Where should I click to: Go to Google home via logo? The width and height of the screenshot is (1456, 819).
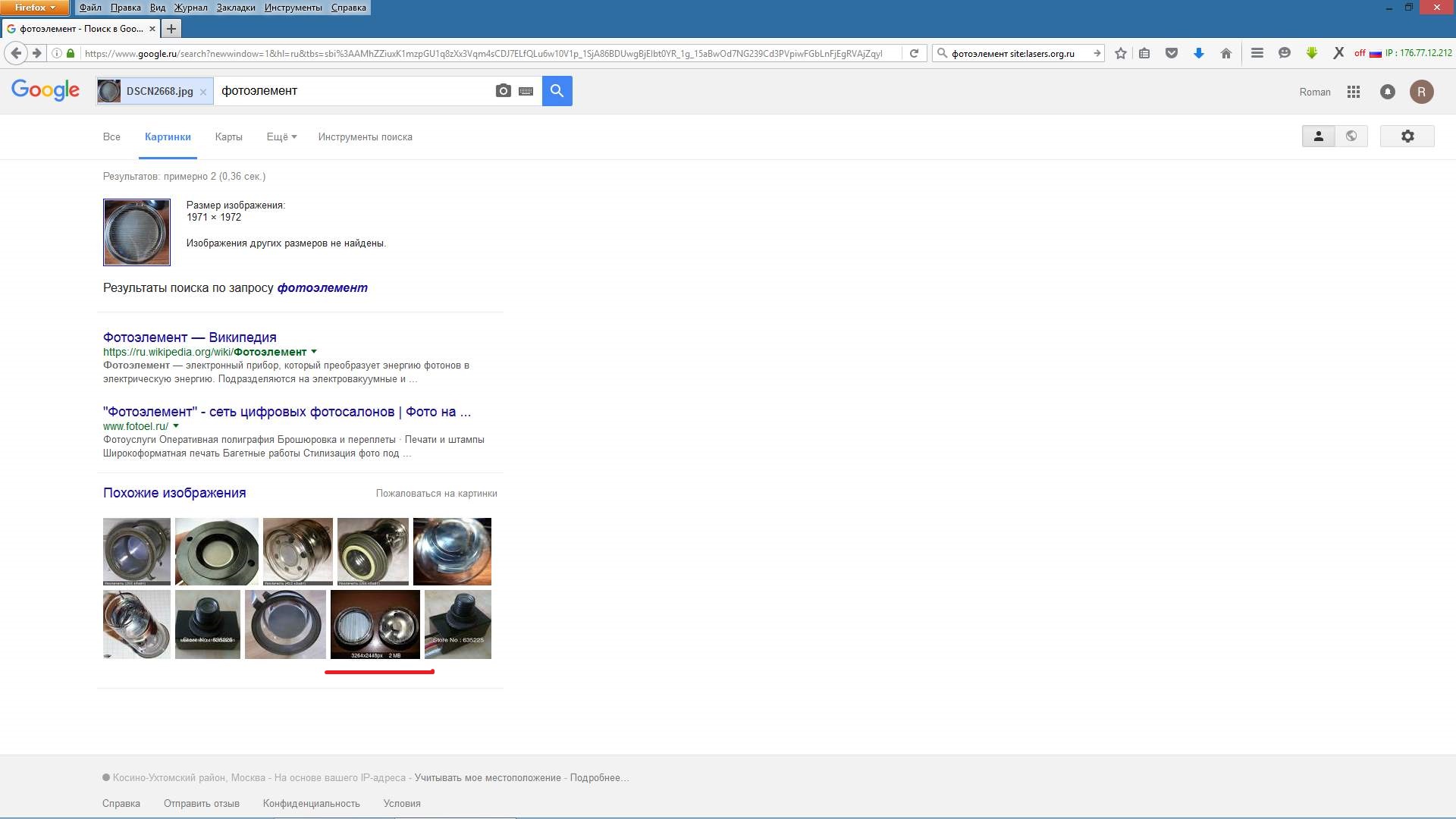pyautogui.click(x=45, y=90)
